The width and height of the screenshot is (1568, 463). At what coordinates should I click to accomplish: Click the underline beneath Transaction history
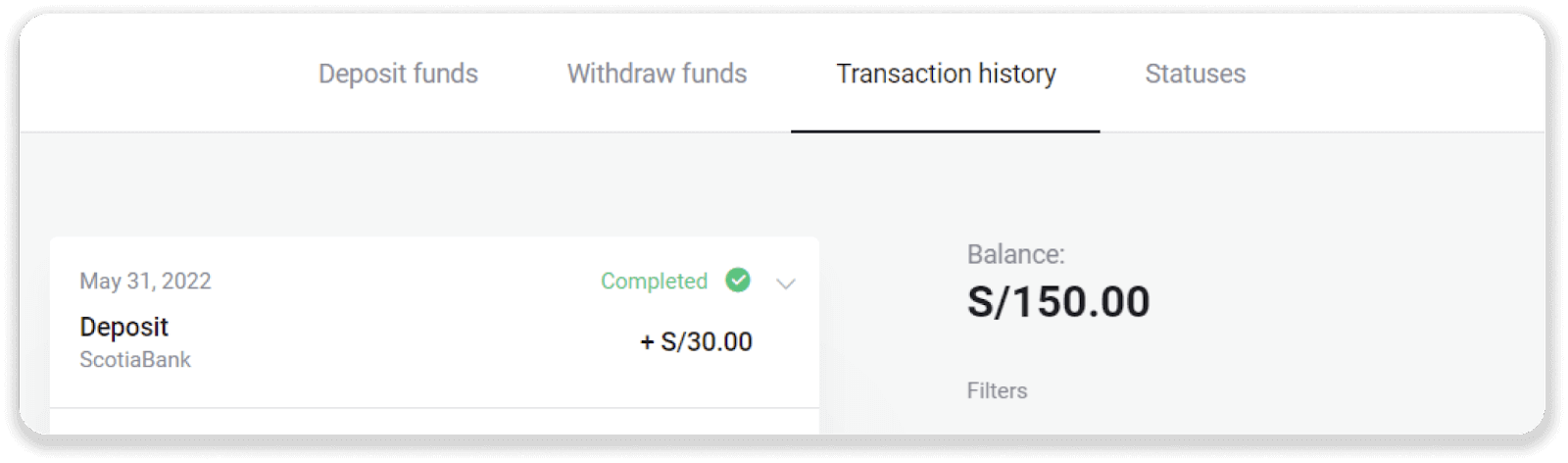click(x=945, y=130)
